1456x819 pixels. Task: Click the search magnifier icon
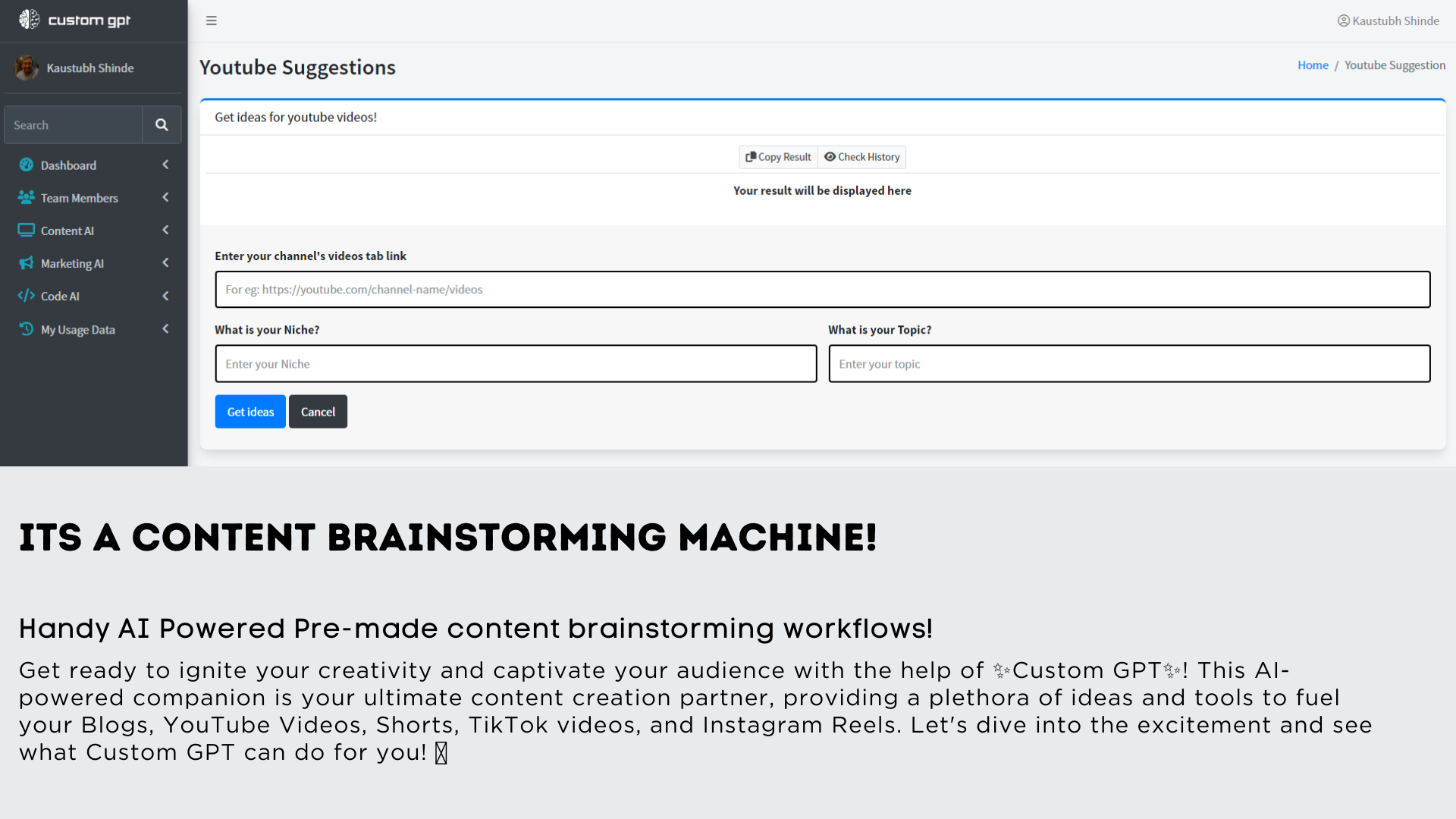(162, 125)
